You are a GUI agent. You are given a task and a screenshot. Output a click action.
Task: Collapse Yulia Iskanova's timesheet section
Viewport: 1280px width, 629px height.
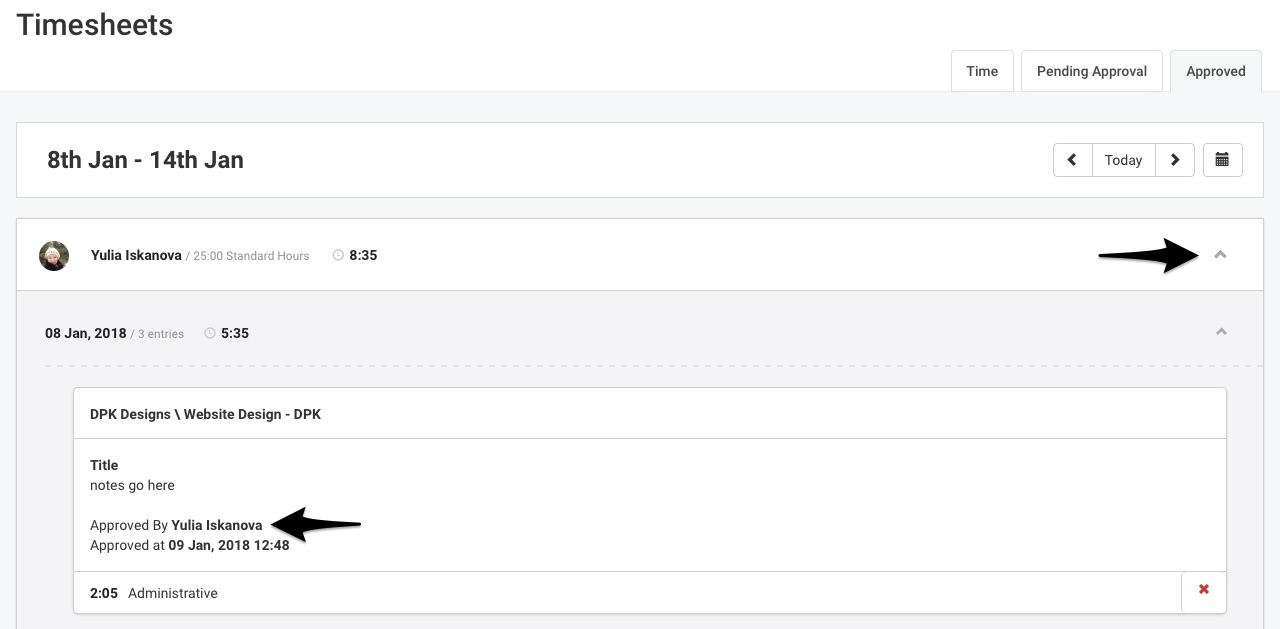[x=1221, y=255]
